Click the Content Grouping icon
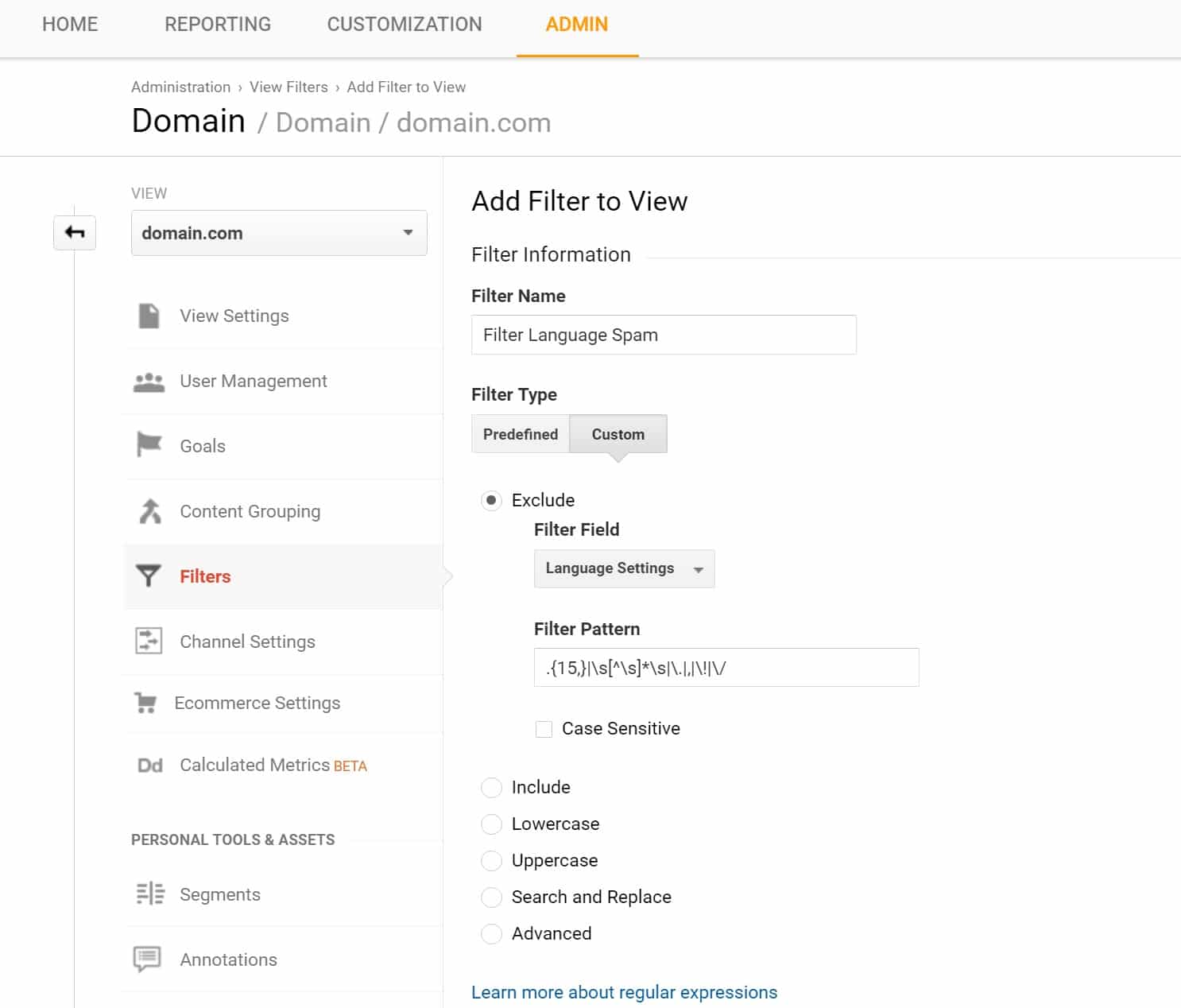The image size is (1181, 1008). pos(149,511)
